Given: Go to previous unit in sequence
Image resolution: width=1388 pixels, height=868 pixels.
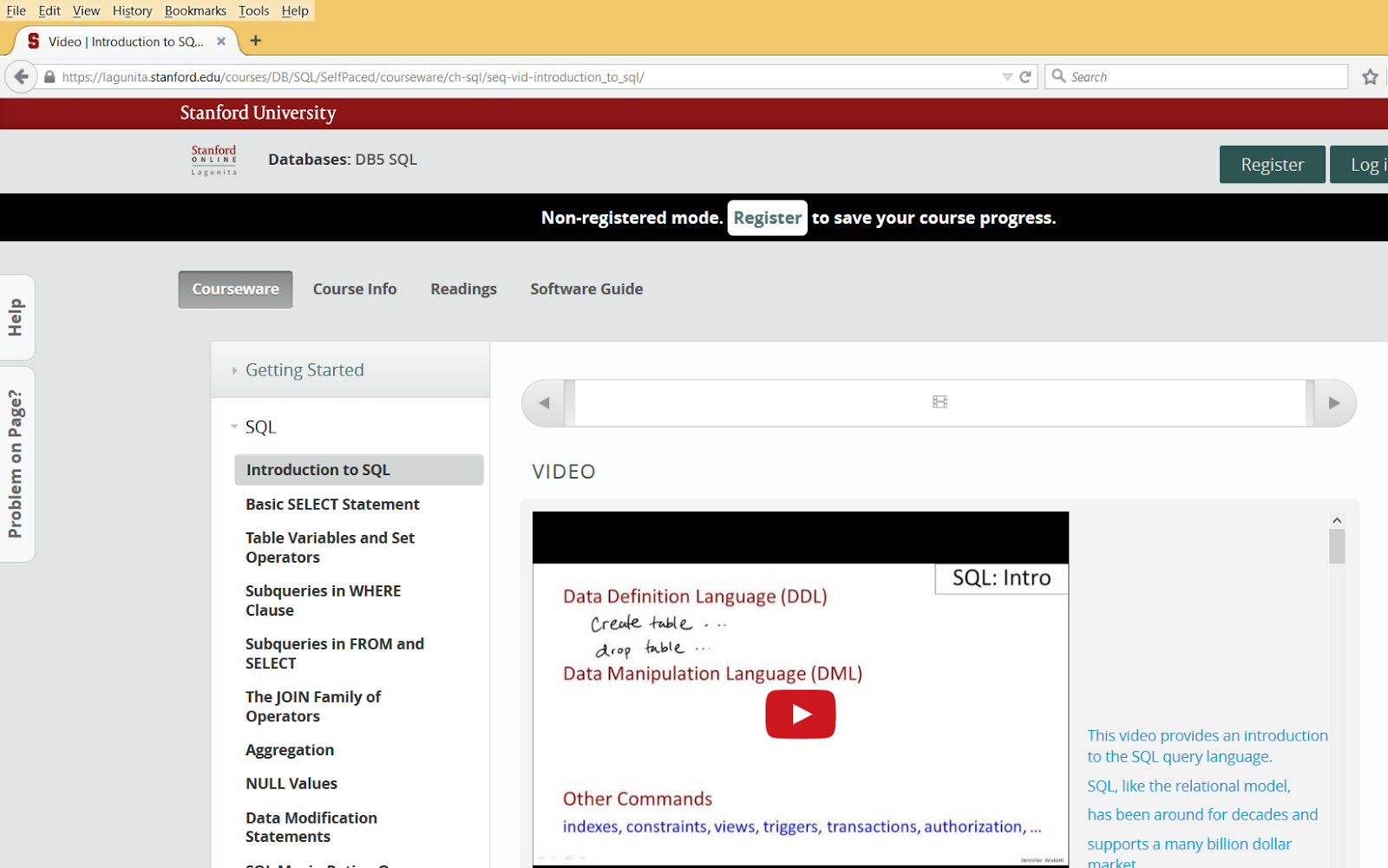Looking at the screenshot, I should pyautogui.click(x=544, y=402).
